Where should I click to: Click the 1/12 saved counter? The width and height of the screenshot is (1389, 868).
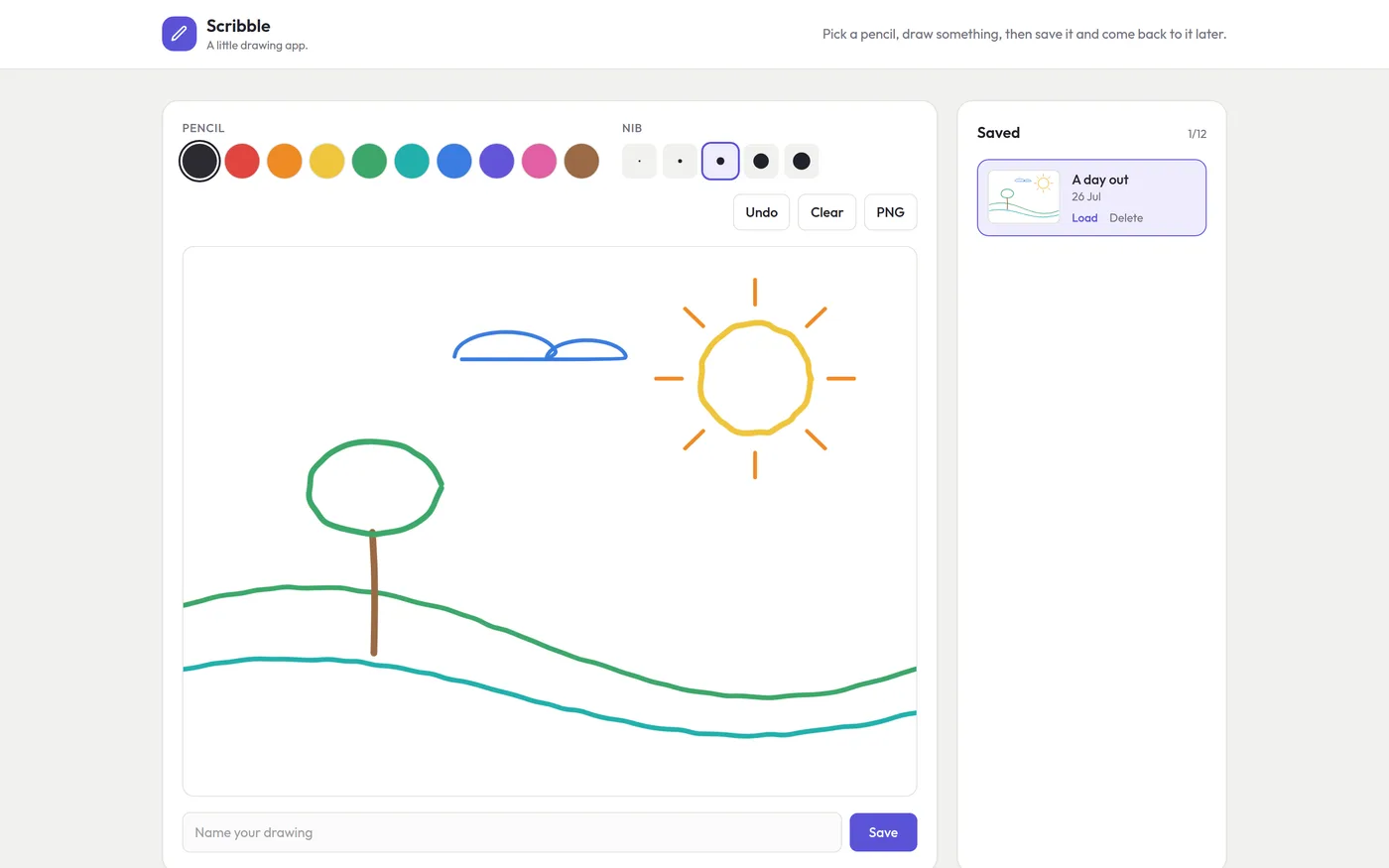1198,134
